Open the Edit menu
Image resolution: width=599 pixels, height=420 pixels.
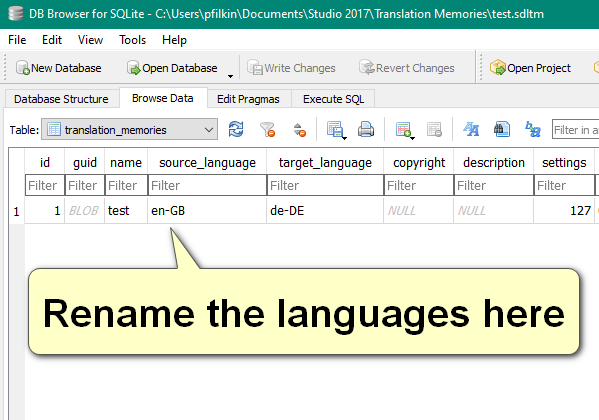click(52, 40)
